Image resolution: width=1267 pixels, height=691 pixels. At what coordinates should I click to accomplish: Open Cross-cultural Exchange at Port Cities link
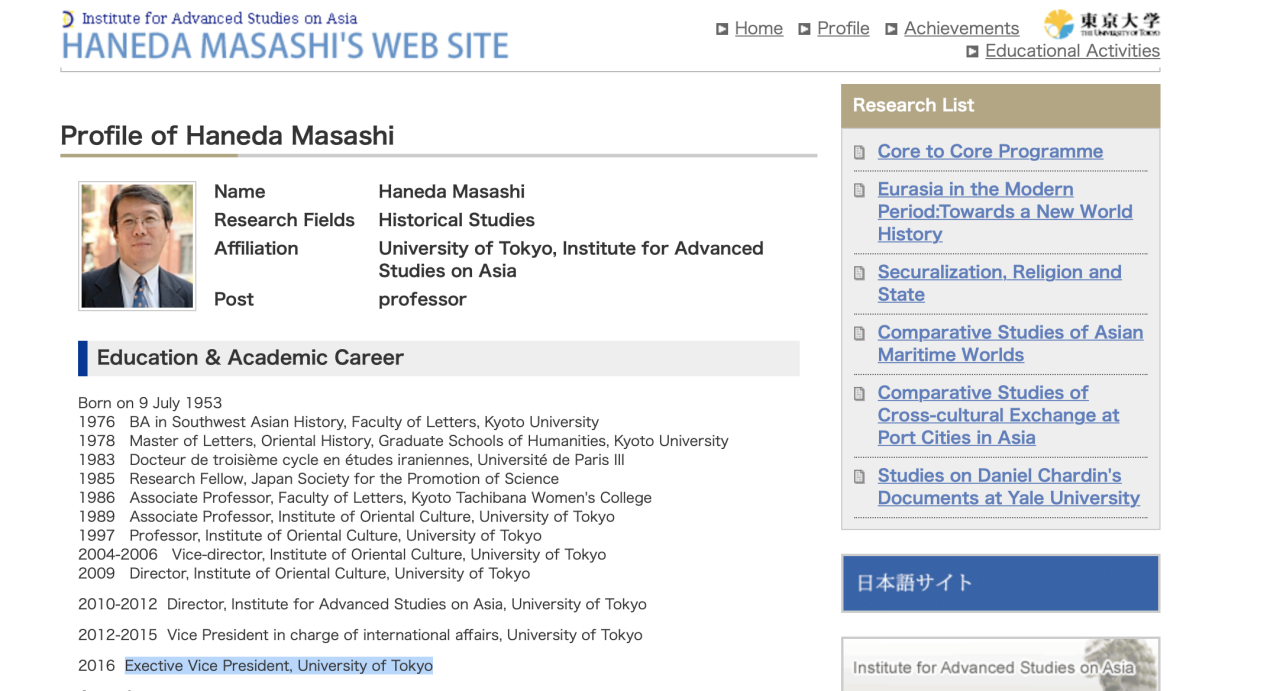(998, 415)
